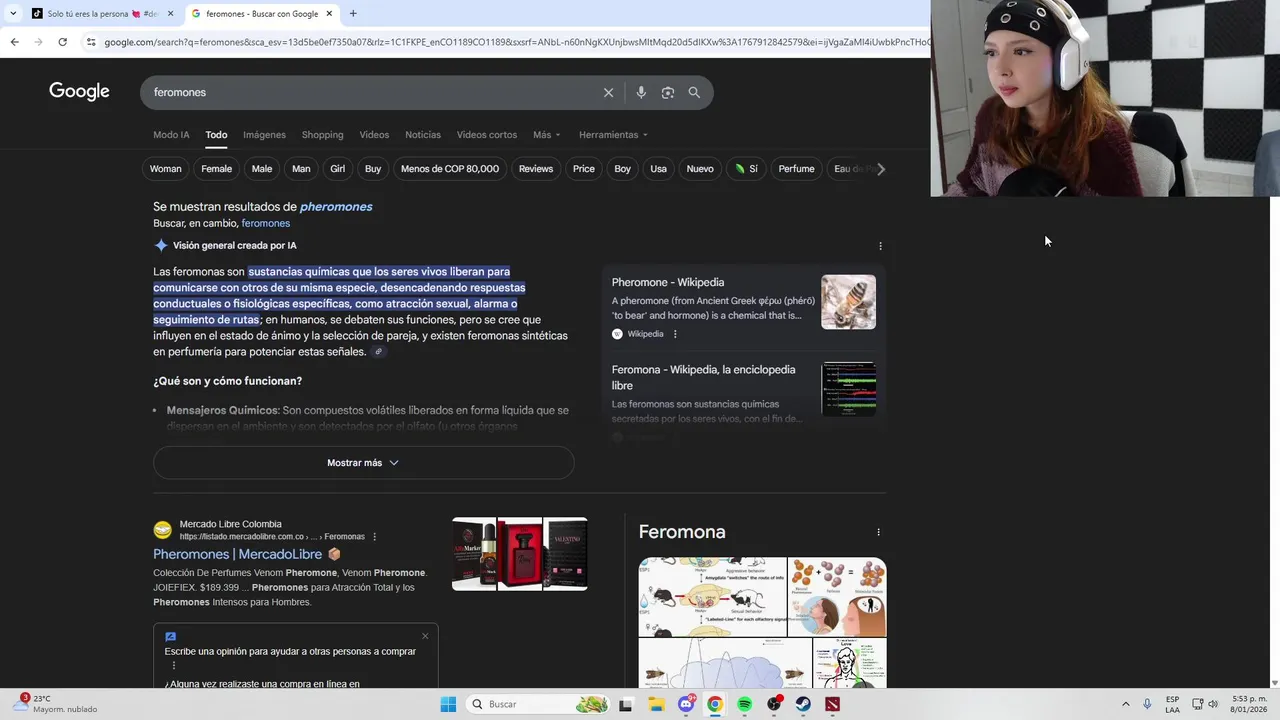The height and width of the screenshot is (720, 1280).
Task: Click the Google logo
Action: (x=79, y=92)
